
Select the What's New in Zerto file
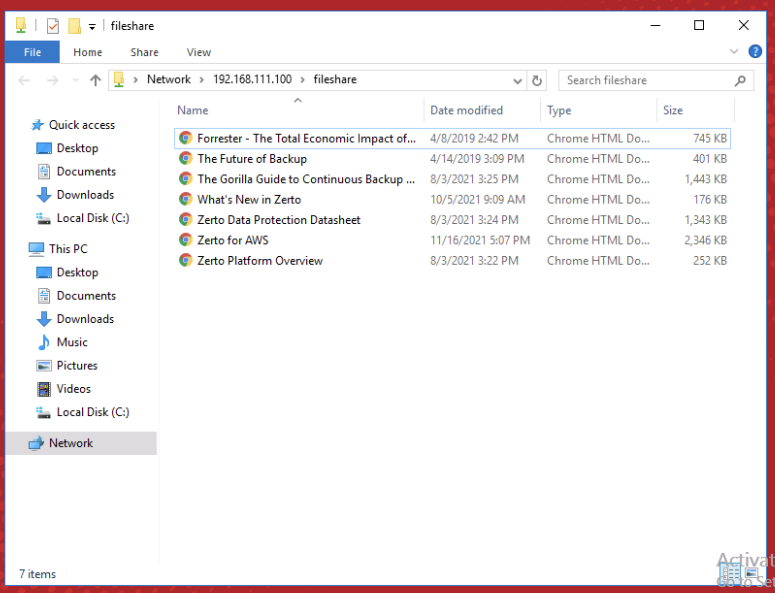[452, 199]
